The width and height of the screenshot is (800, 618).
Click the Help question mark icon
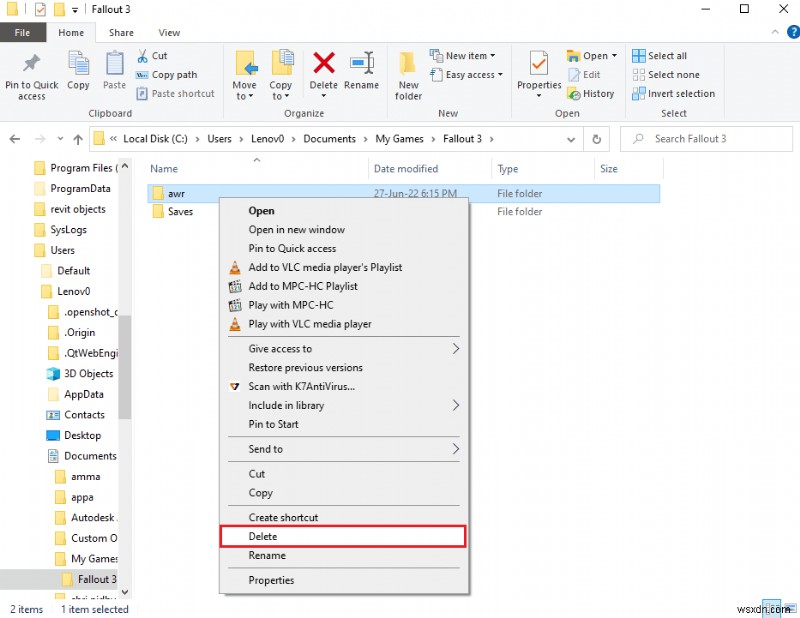[x=793, y=33]
